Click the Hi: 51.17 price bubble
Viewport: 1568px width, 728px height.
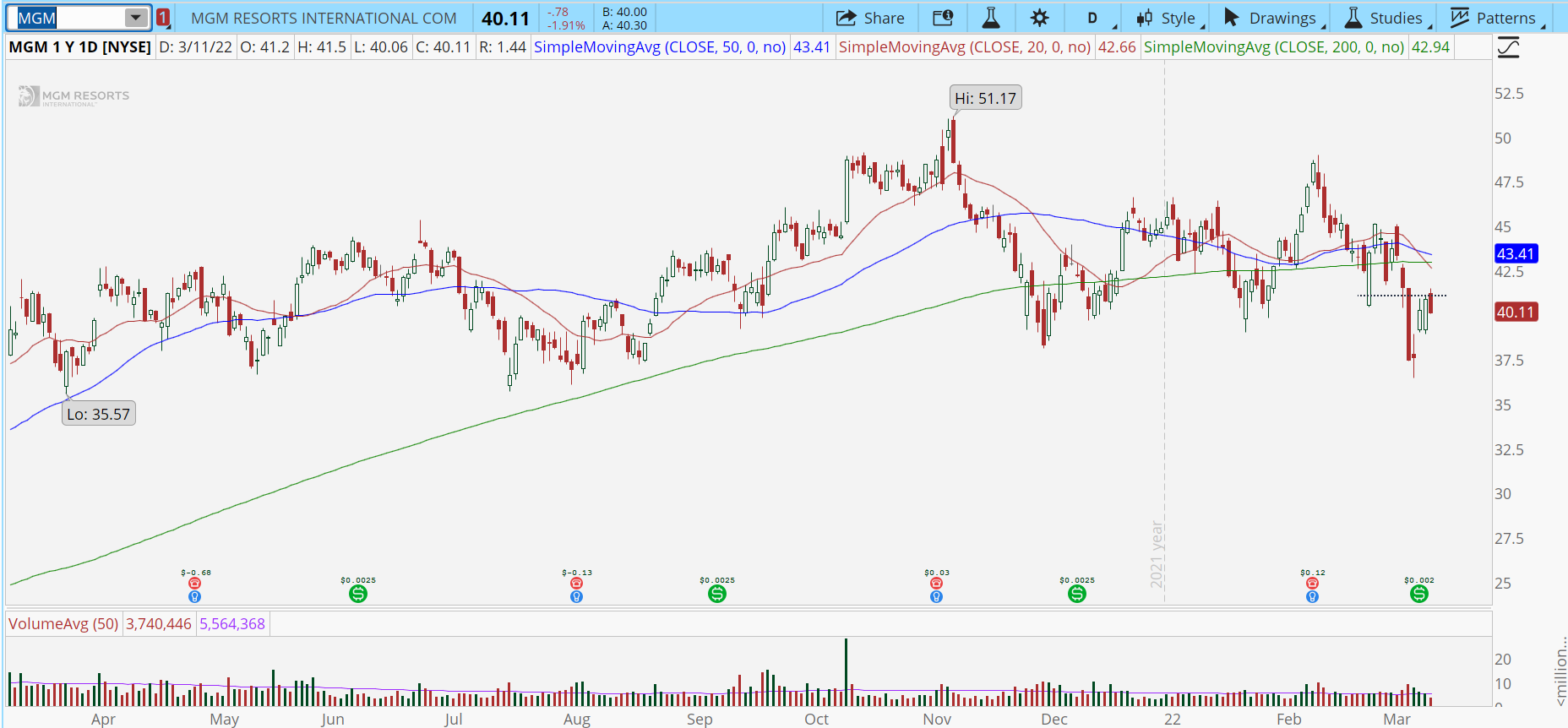(x=985, y=98)
